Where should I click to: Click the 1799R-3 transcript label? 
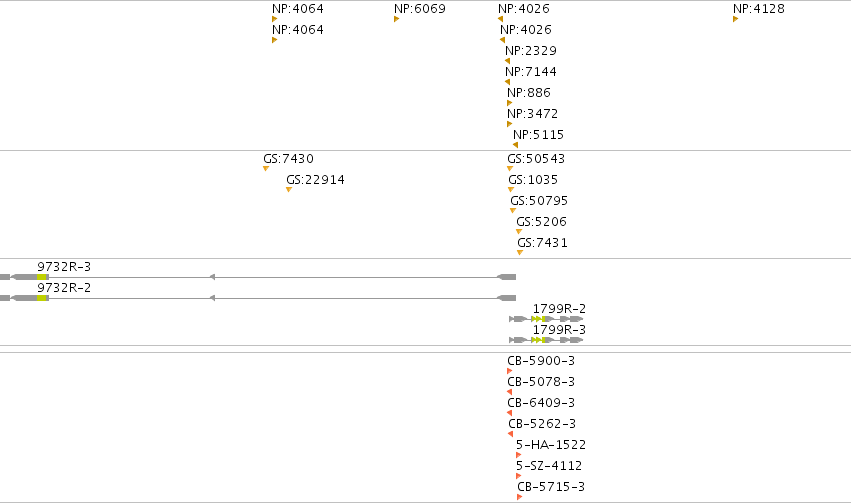coord(559,329)
